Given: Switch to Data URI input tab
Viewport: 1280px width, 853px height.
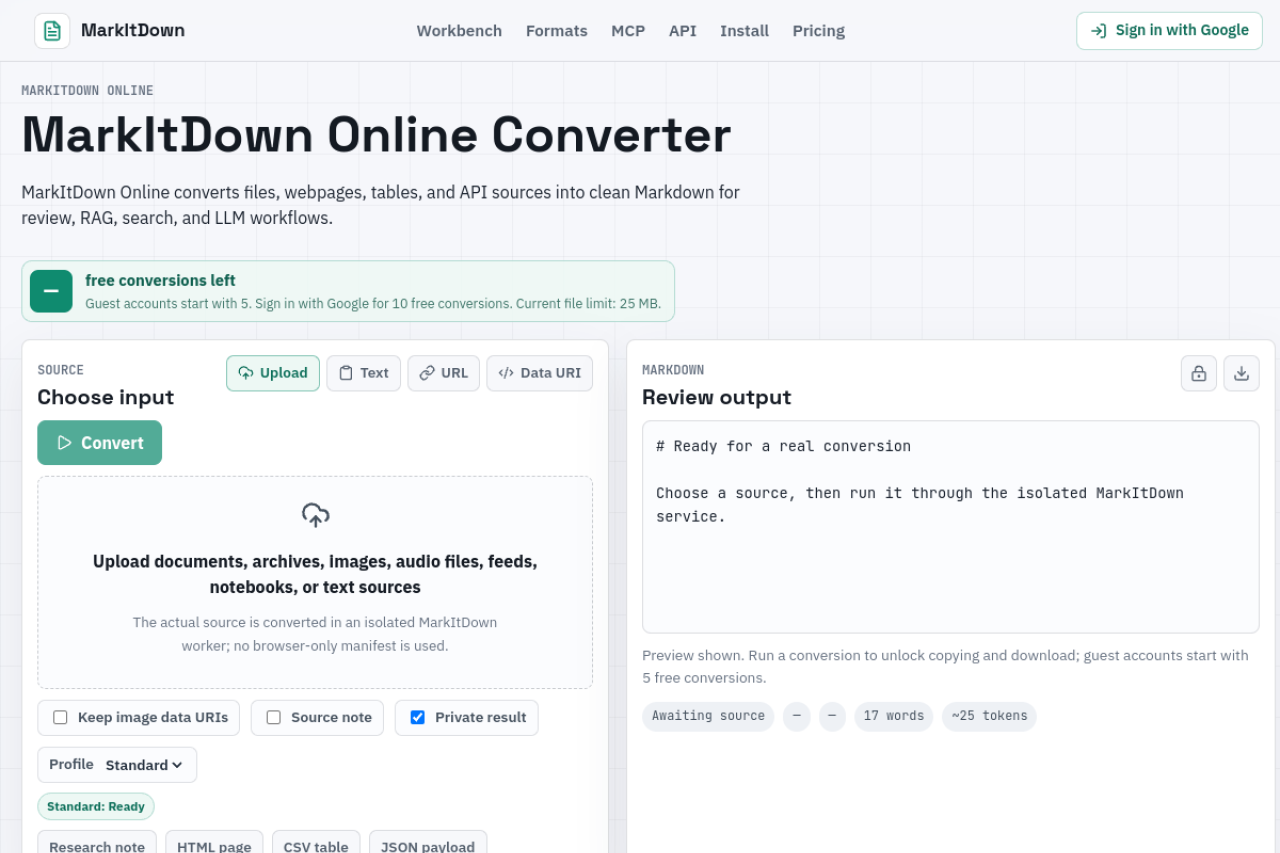Looking at the screenshot, I should [540, 373].
